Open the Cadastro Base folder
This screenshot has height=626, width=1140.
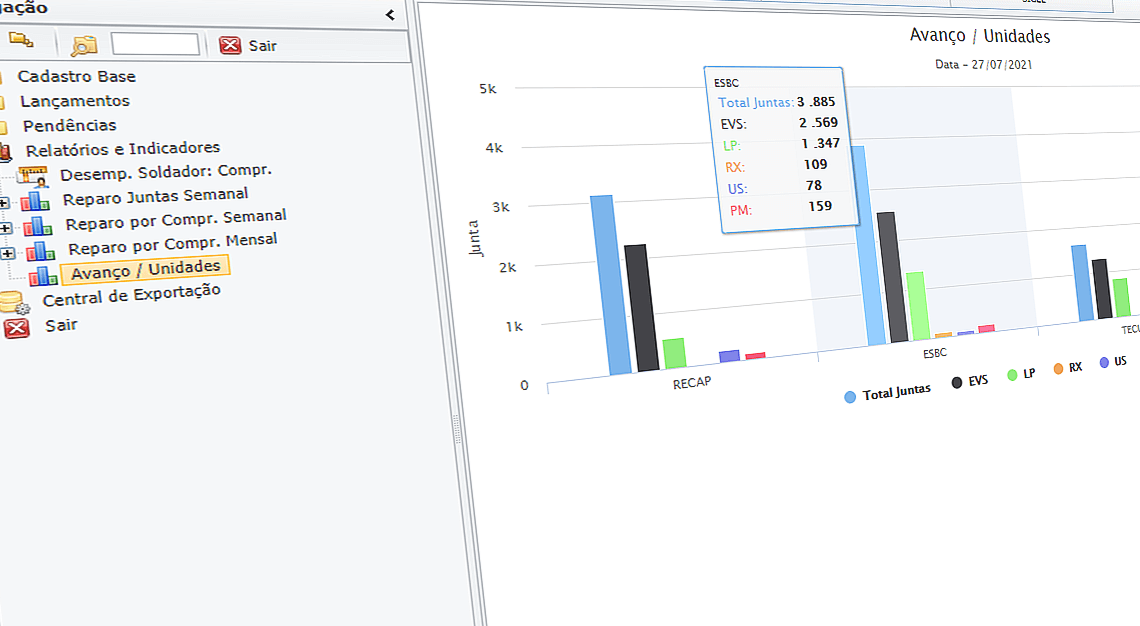pos(76,77)
